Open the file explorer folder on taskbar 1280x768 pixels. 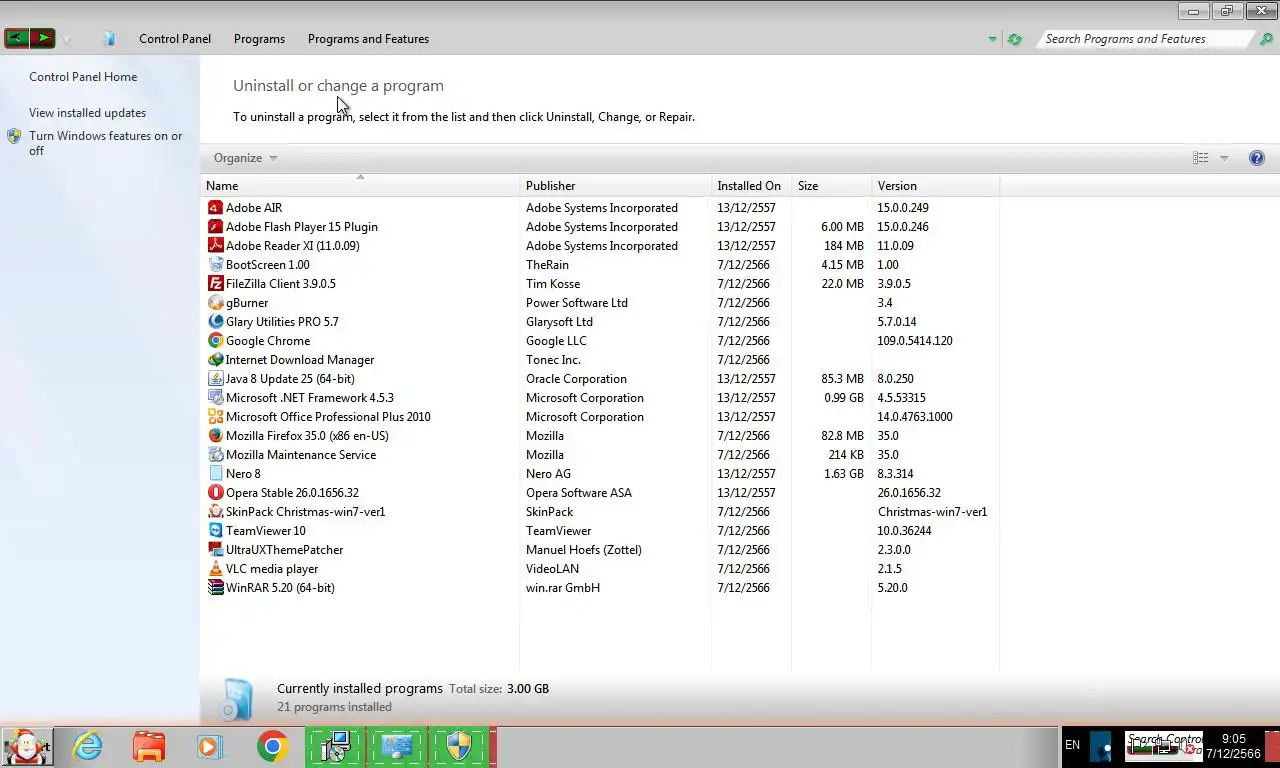[x=149, y=747]
